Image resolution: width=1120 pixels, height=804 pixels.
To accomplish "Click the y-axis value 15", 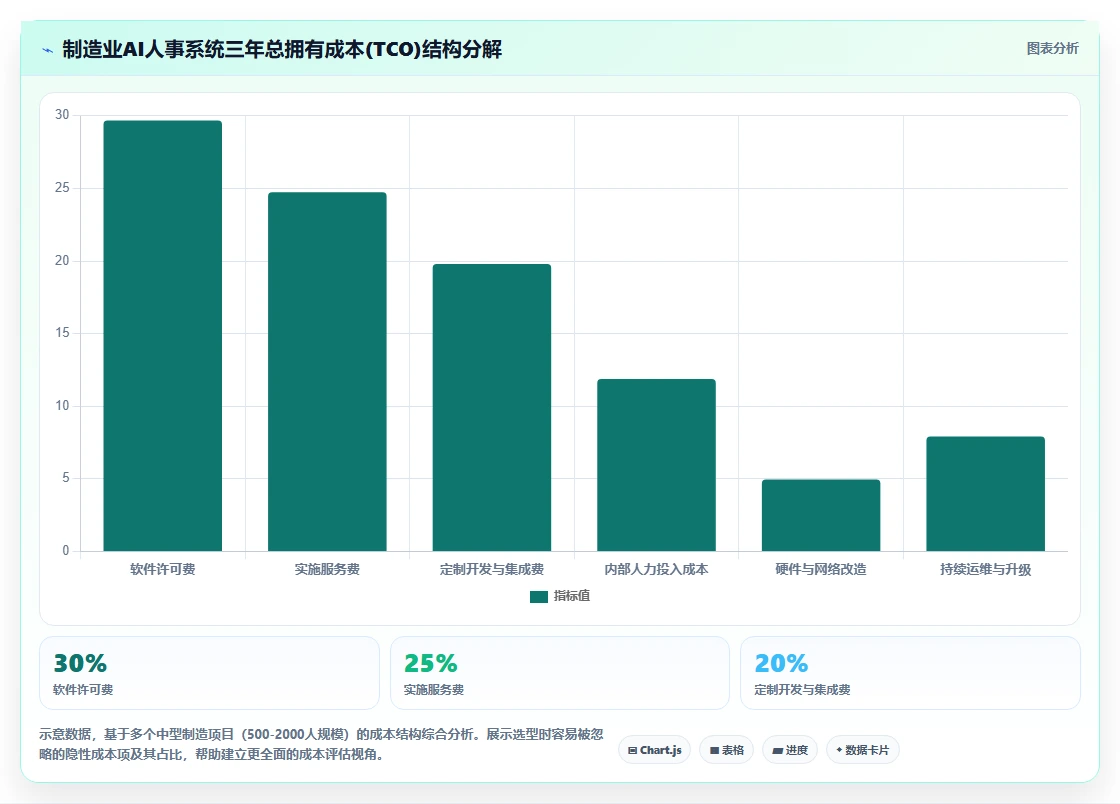I will click(62, 333).
